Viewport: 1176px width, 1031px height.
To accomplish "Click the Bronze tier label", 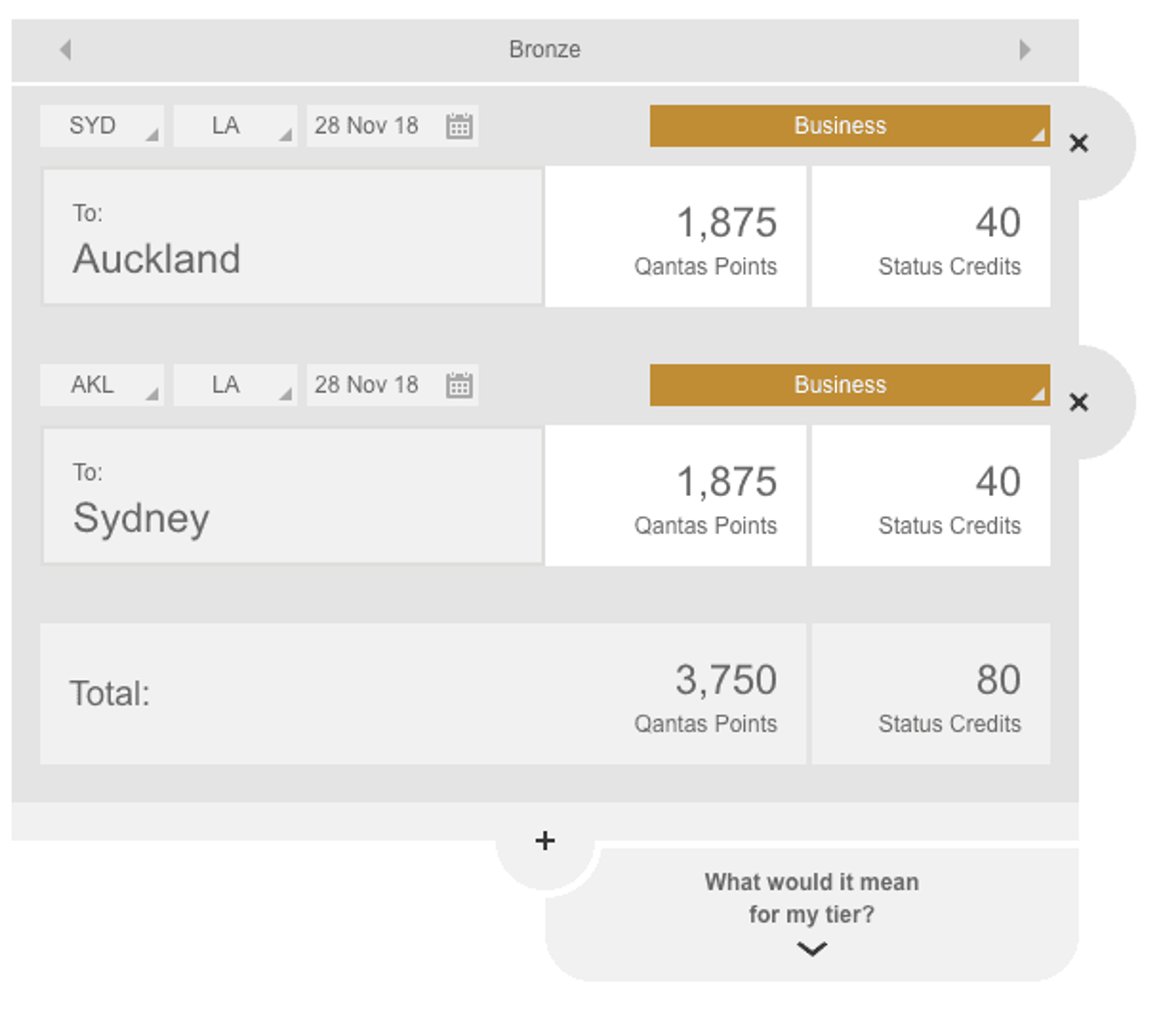I will tap(544, 50).
